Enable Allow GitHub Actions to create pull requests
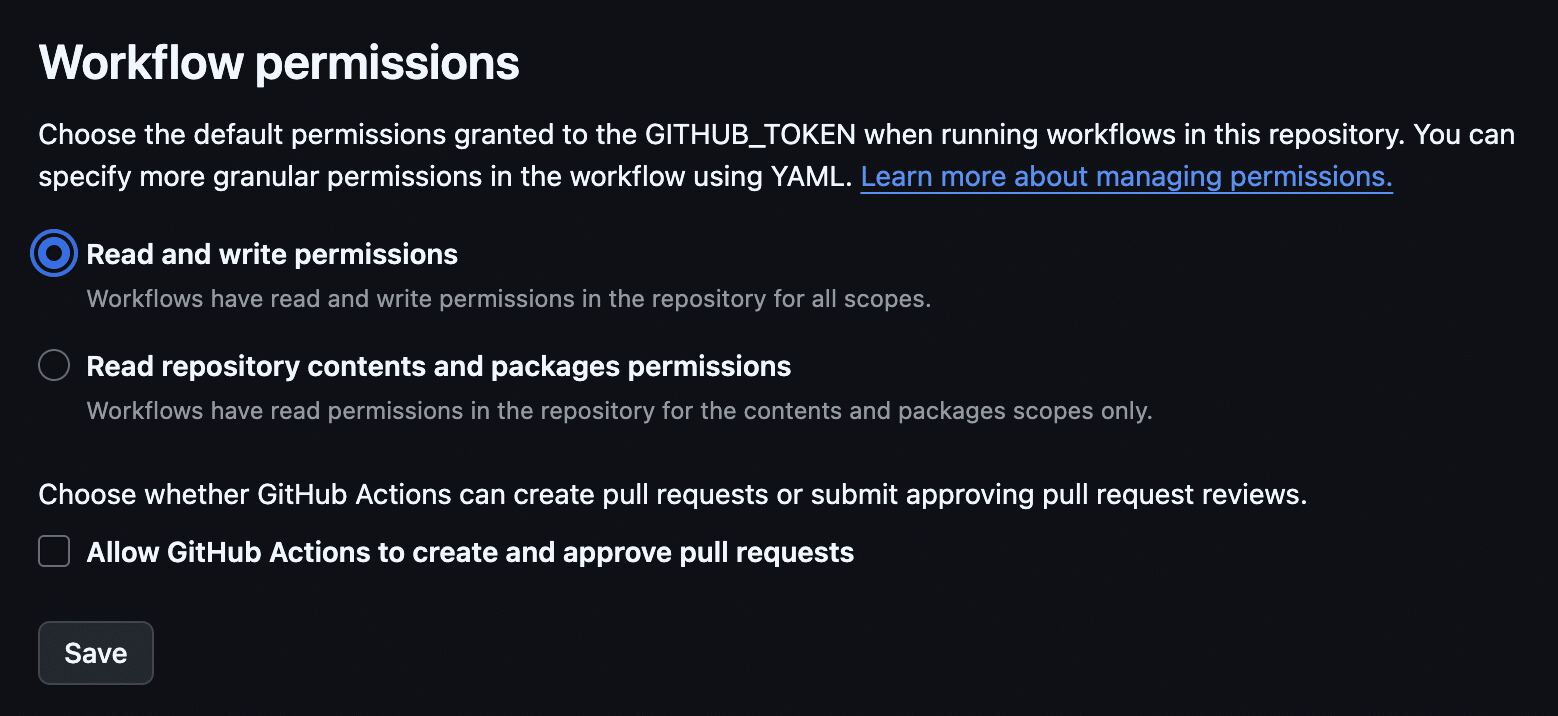The height and width of the screenshot is (716, 1558). pos(53,551)
